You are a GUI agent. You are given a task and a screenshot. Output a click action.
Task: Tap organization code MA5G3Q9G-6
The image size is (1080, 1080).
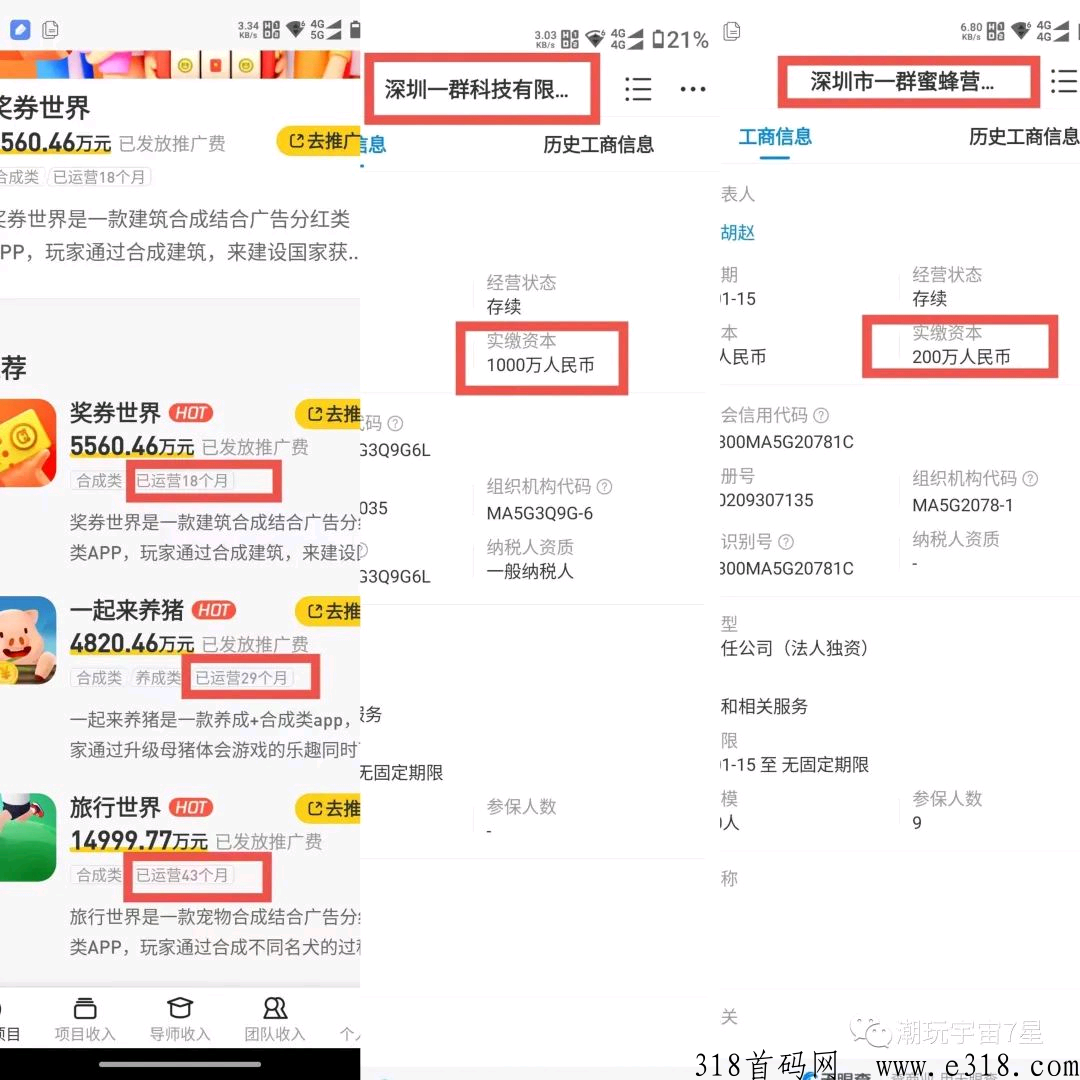[x=540, y=513]
